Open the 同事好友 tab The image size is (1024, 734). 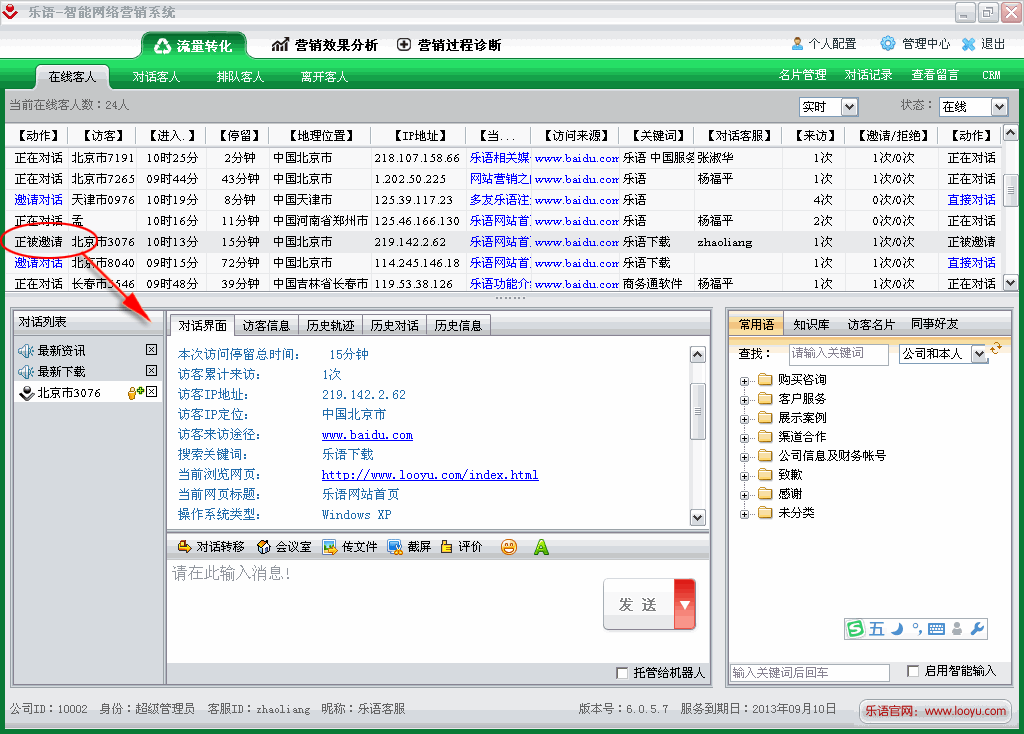[x=935, y=324]
